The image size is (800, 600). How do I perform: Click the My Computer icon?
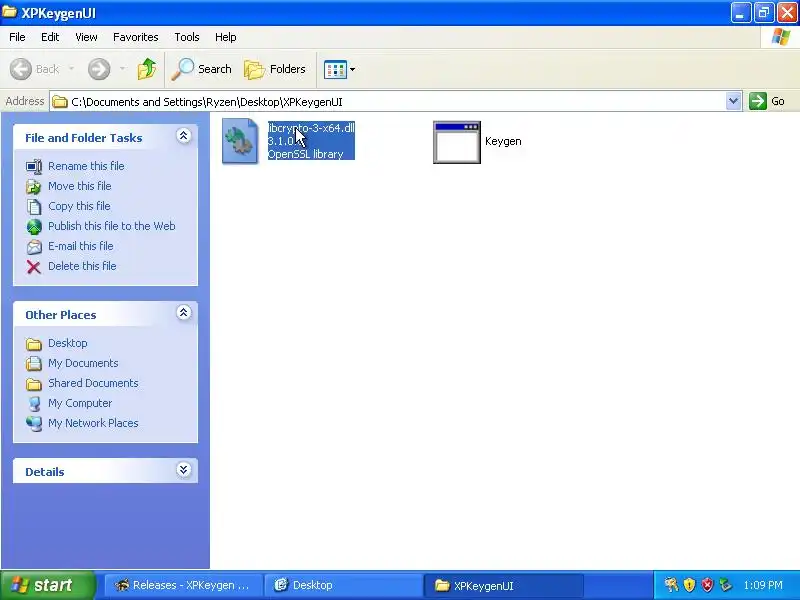[34, 404]
